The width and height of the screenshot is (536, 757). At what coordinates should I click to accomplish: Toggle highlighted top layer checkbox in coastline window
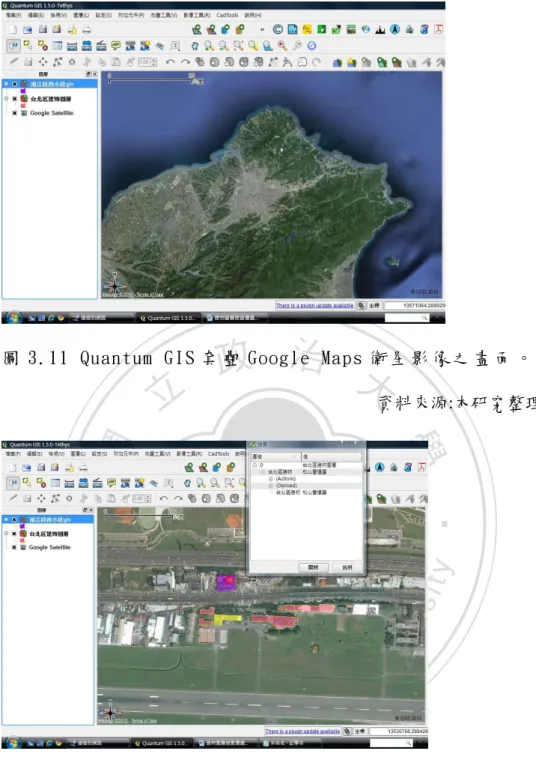coord(14,84)
